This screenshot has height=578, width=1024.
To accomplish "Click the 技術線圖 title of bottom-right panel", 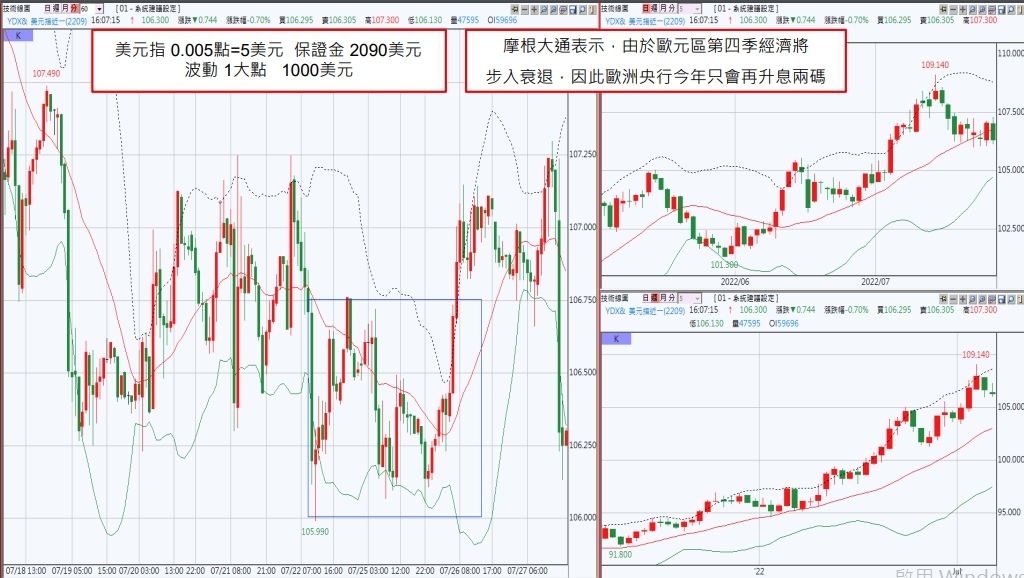I will pos(614,298).
